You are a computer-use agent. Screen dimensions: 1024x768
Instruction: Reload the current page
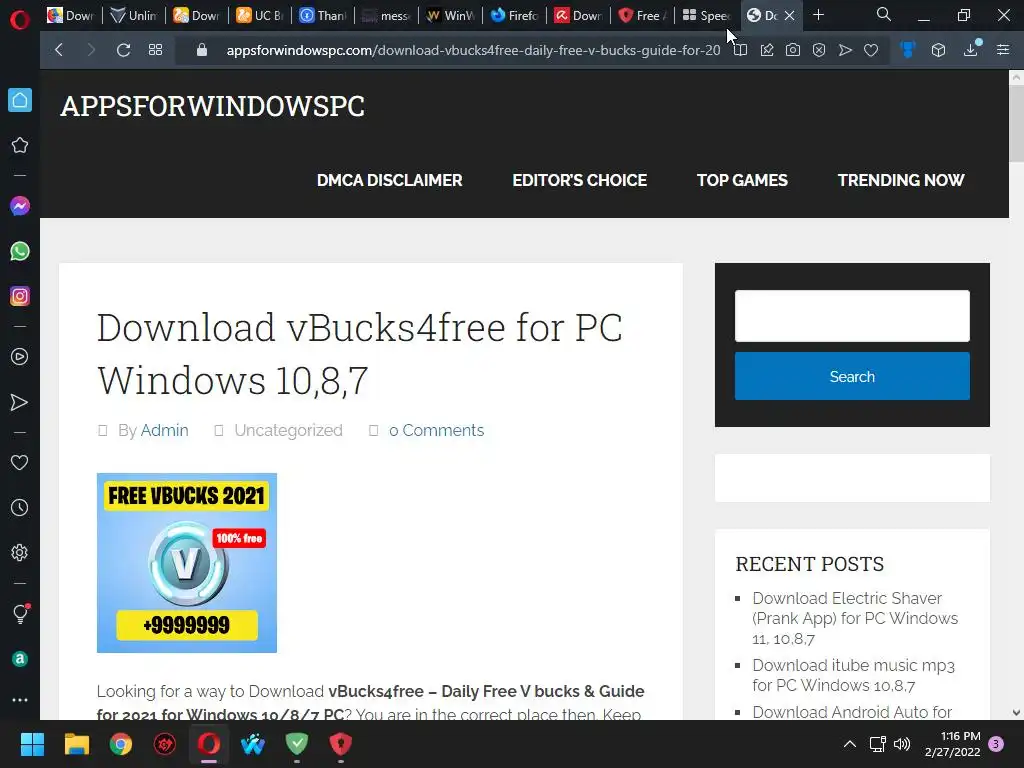coord(123,50)
